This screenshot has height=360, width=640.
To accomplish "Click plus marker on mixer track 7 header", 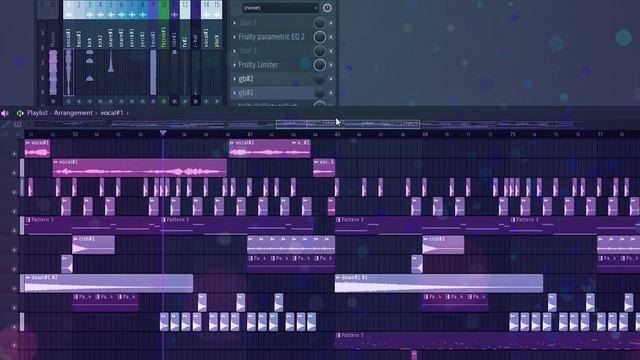I will (x=132, y=15).
